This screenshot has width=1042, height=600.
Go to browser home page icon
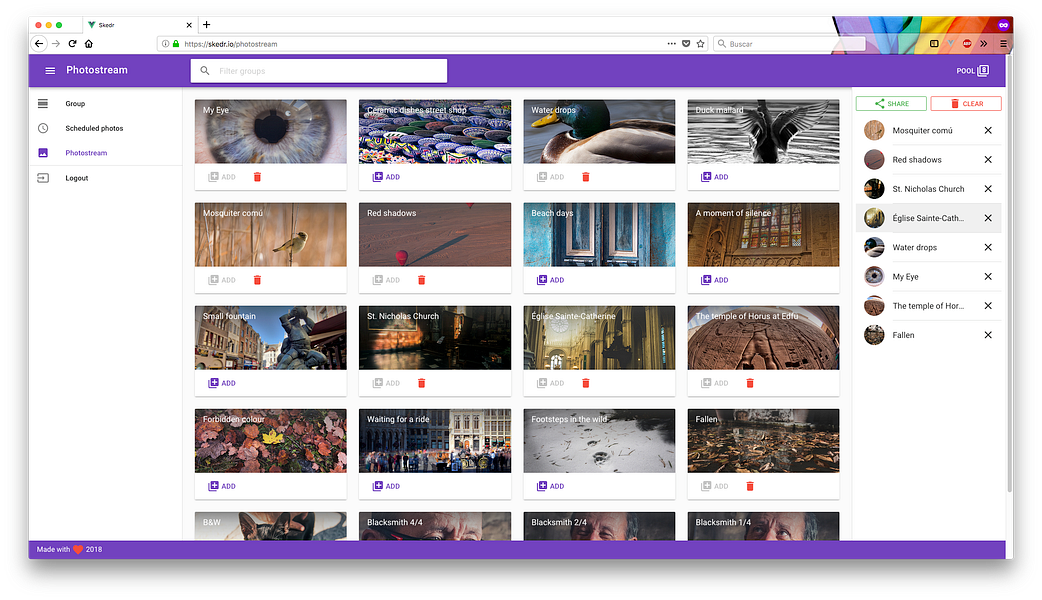pos(89,44)
